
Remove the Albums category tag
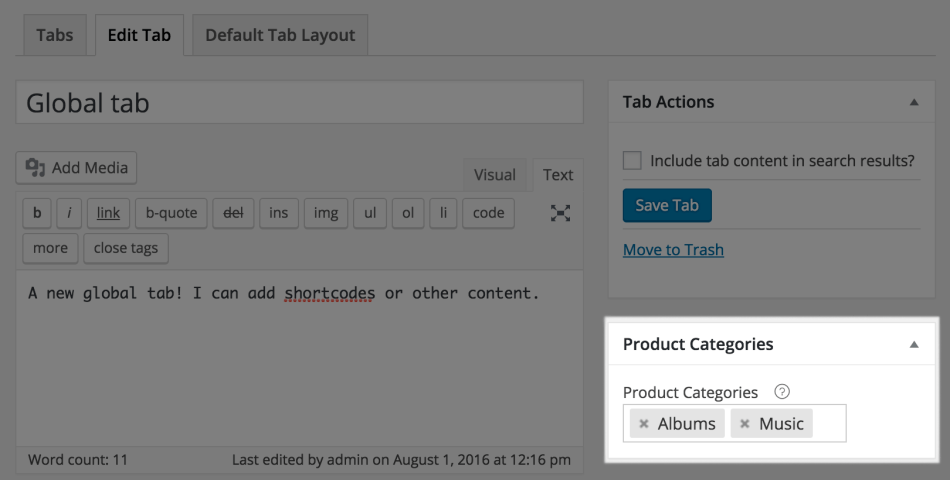(x=644, y=424)
